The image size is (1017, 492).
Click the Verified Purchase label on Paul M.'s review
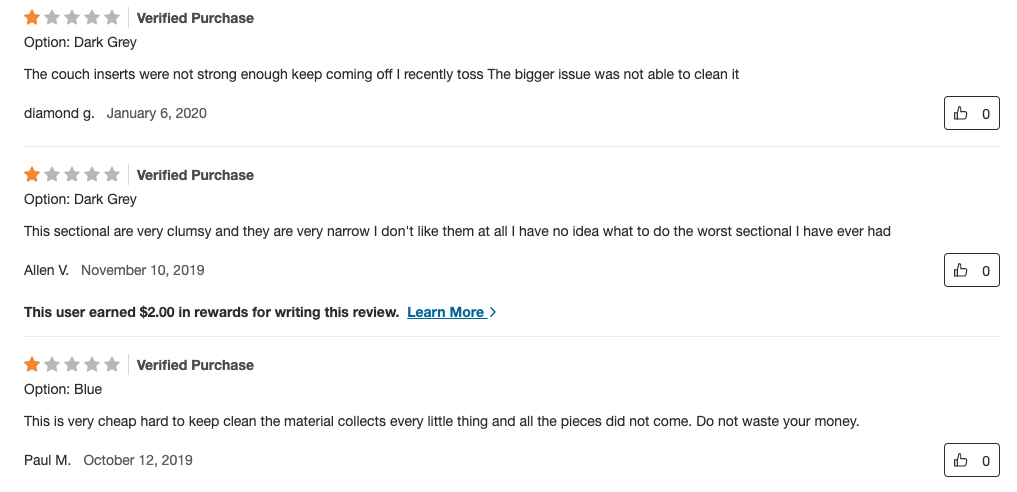[195, 365]
